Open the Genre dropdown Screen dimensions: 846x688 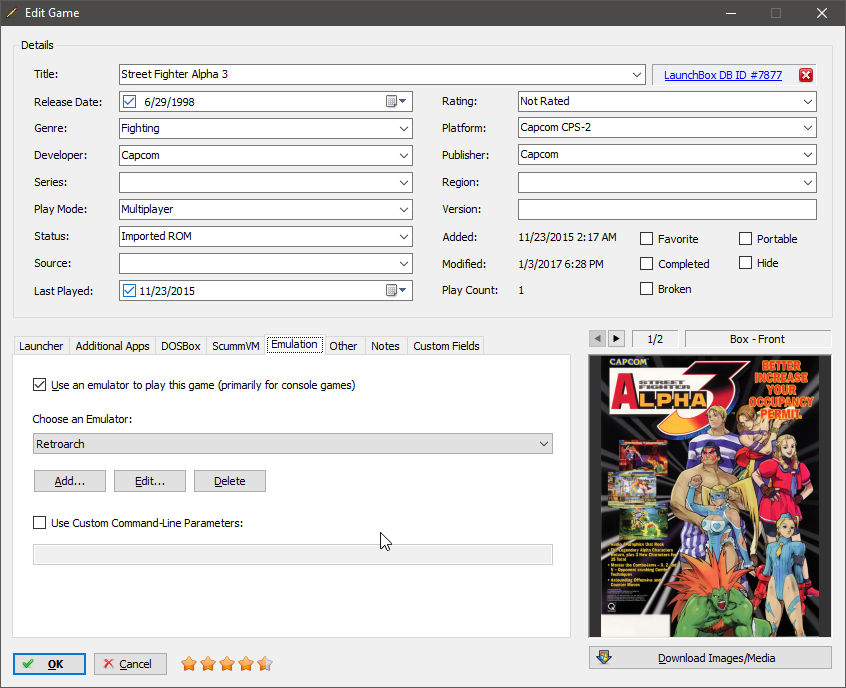pyautogui.click(x=404, y=128)
